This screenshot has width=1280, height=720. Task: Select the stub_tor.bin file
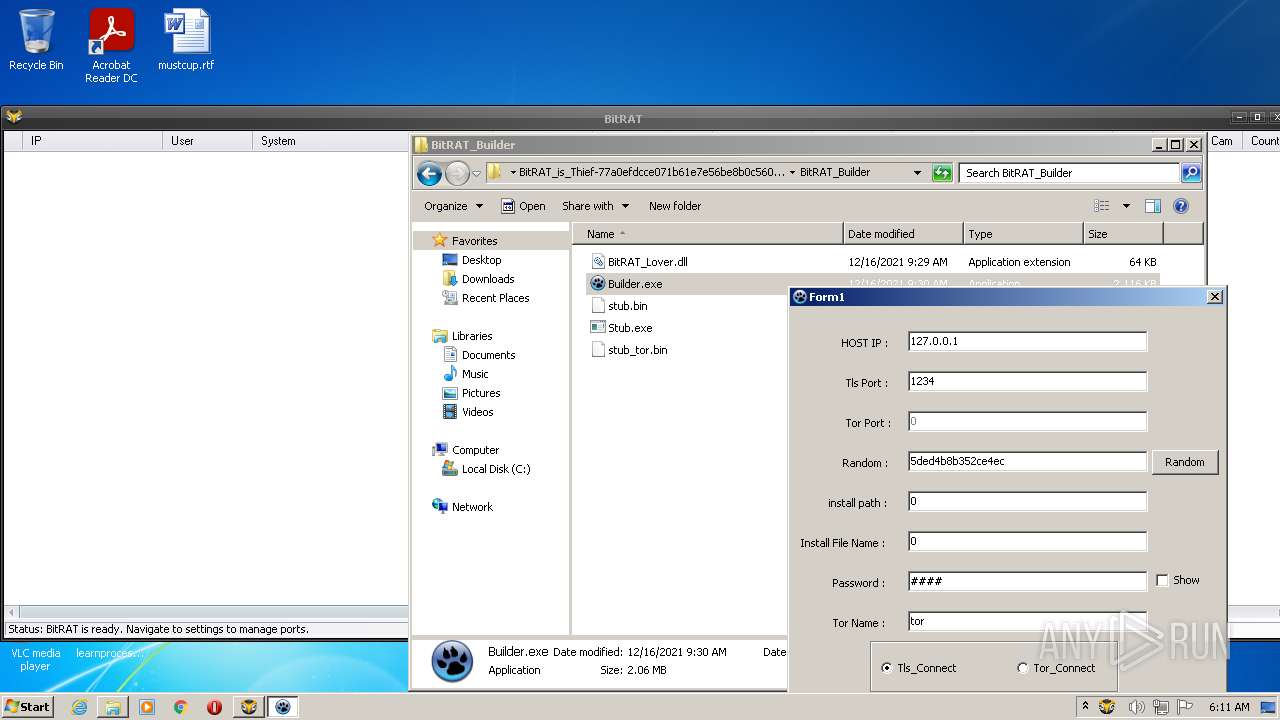(637, 350)
